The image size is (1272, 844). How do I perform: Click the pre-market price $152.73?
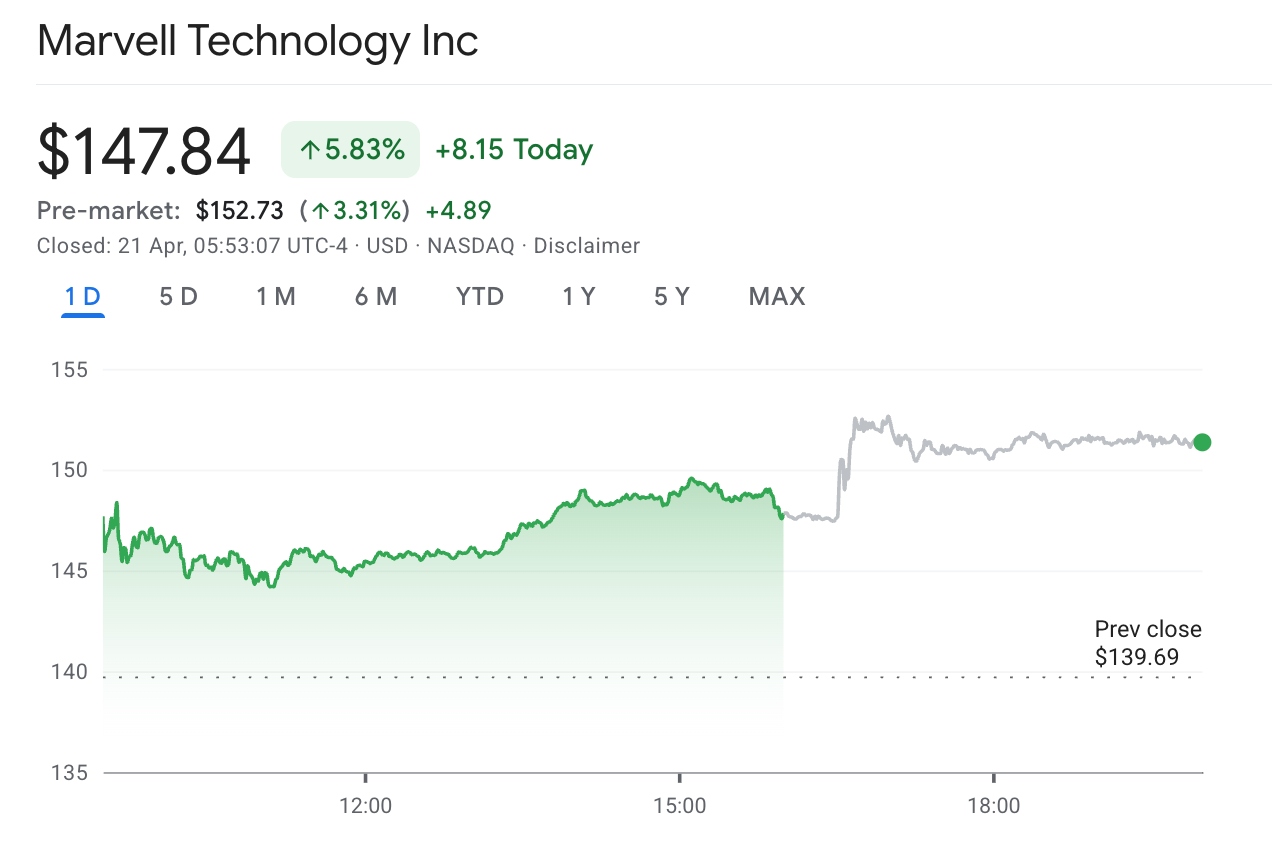[240, 211]
